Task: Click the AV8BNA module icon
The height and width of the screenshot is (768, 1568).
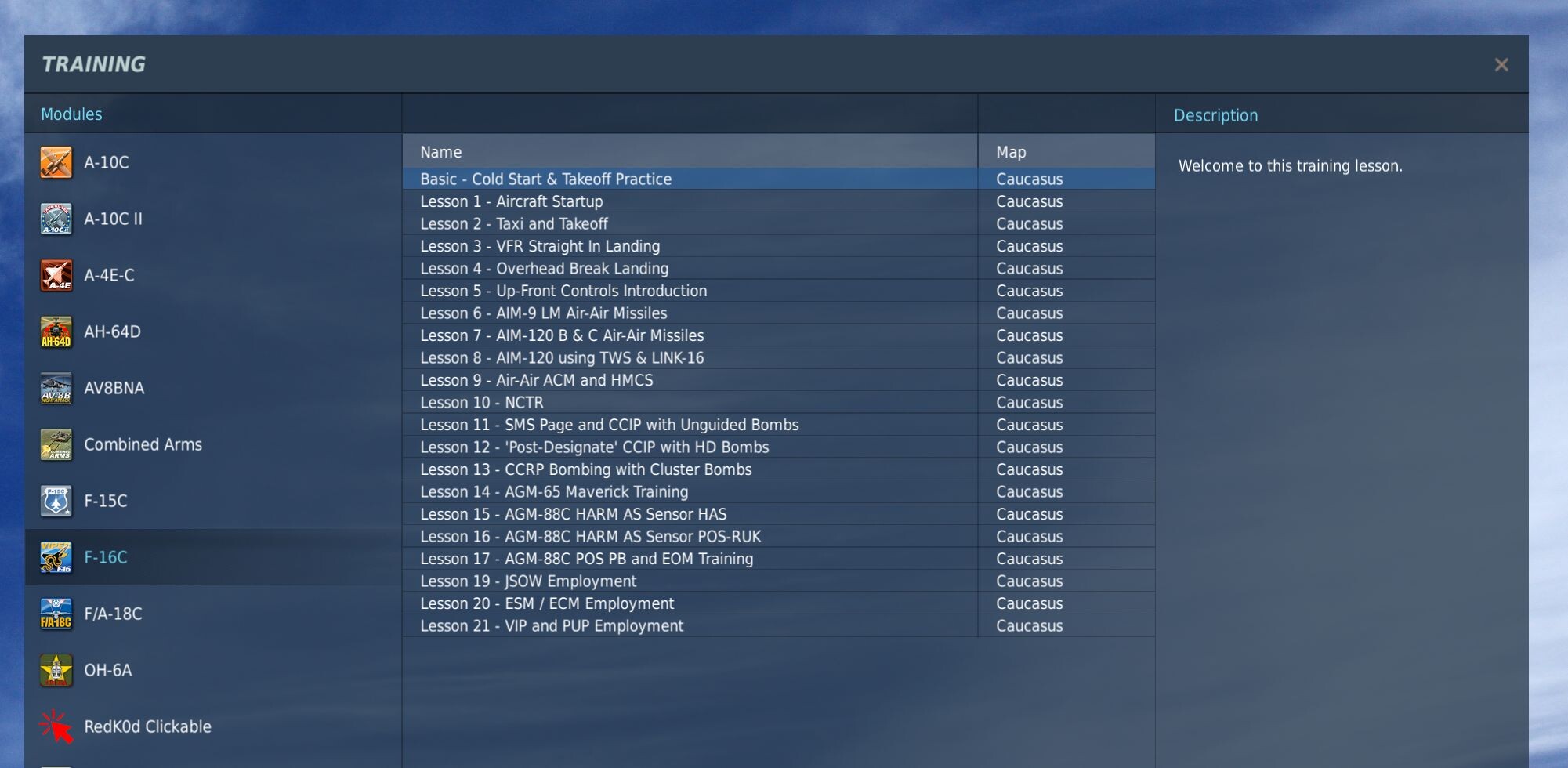Action: pos(56,388)
